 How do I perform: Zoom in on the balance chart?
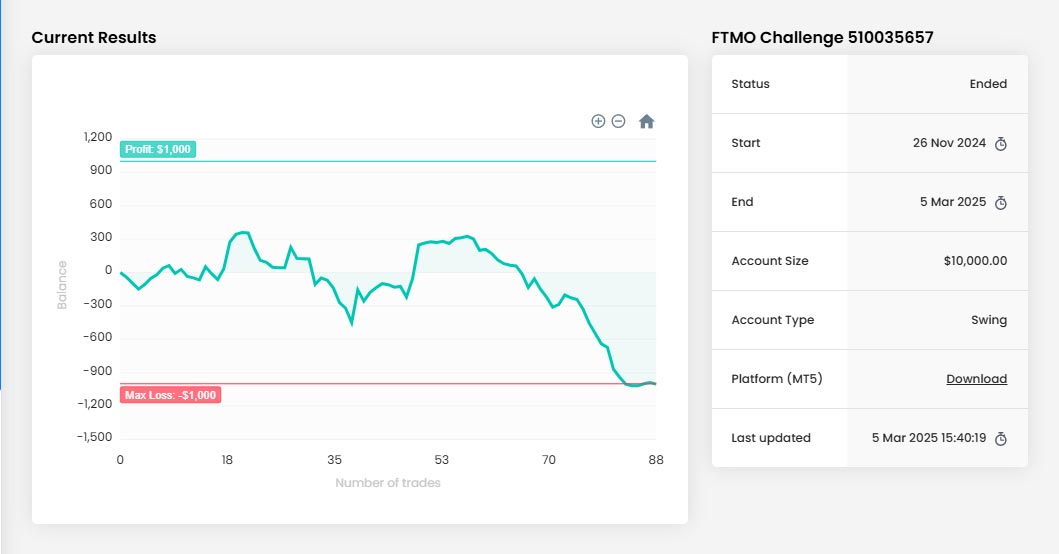pyautogui.click(x=598, y=121)
